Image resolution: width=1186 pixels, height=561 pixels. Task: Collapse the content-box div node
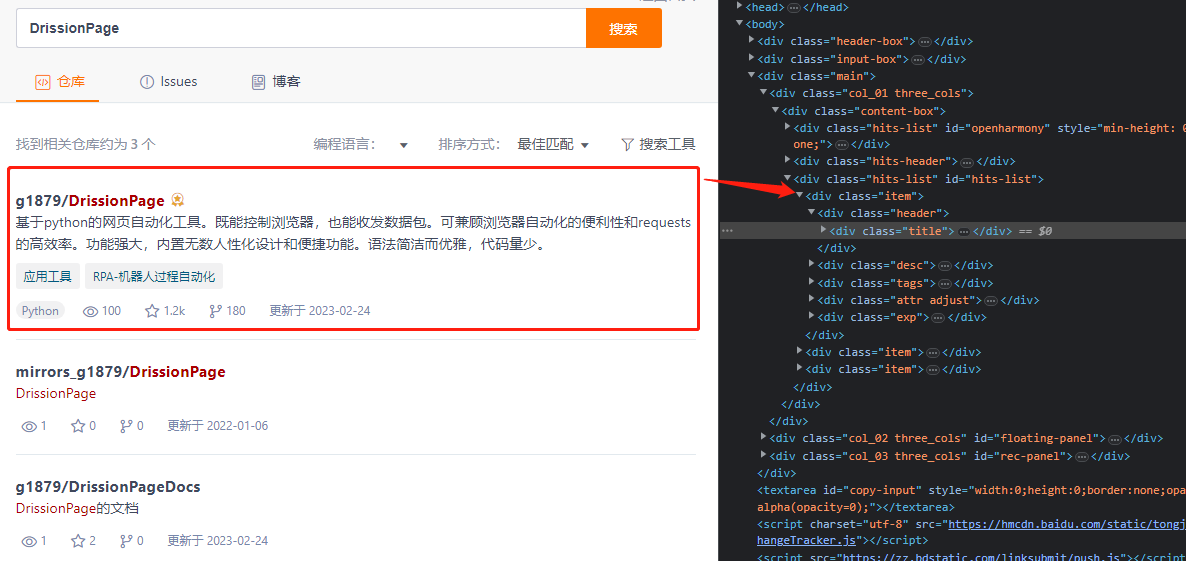click(x=775, y=110)
